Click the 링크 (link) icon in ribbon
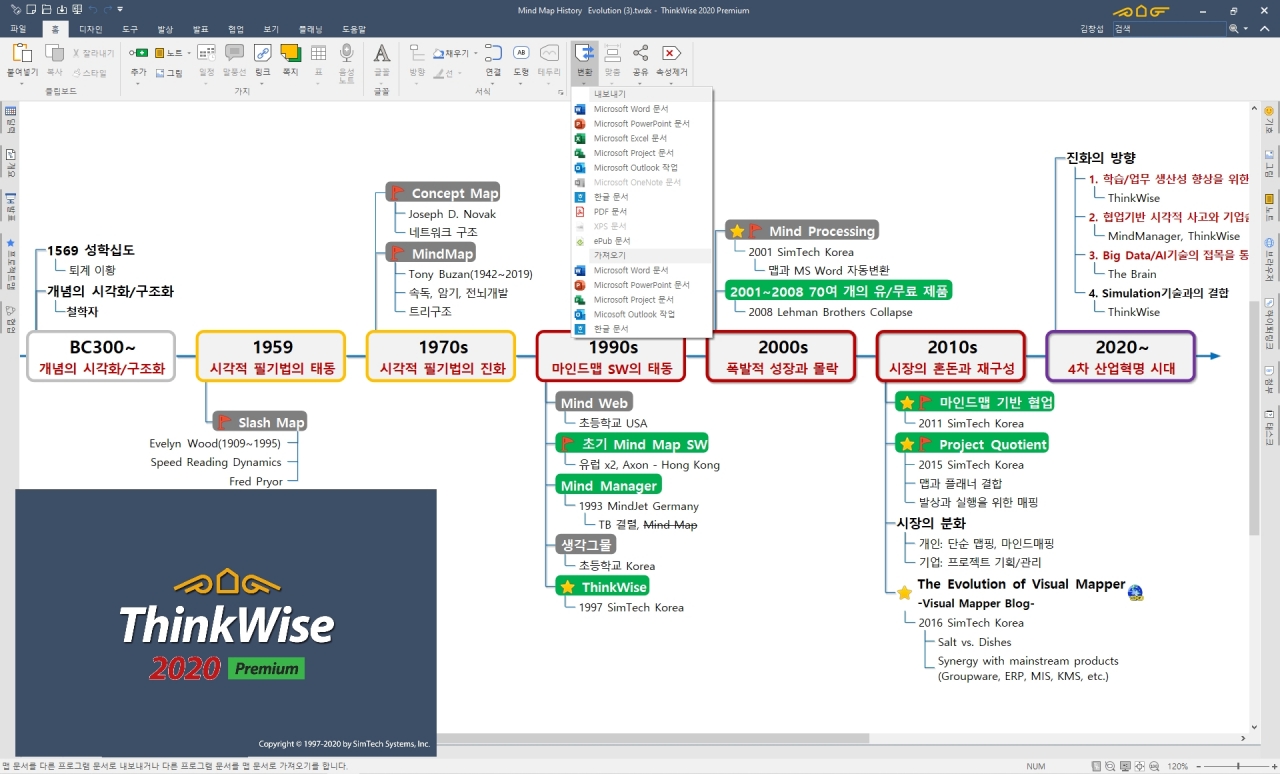 (262, 54)
